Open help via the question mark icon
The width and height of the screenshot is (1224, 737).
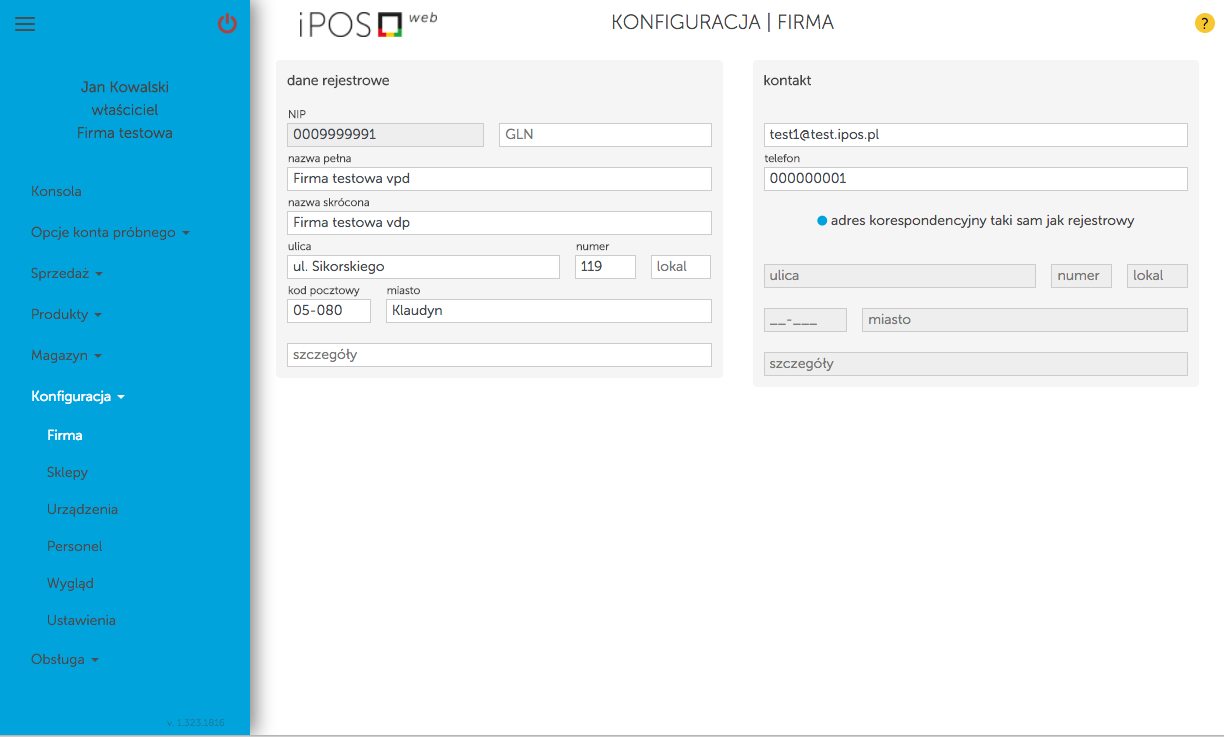[x=1204, y=22]
